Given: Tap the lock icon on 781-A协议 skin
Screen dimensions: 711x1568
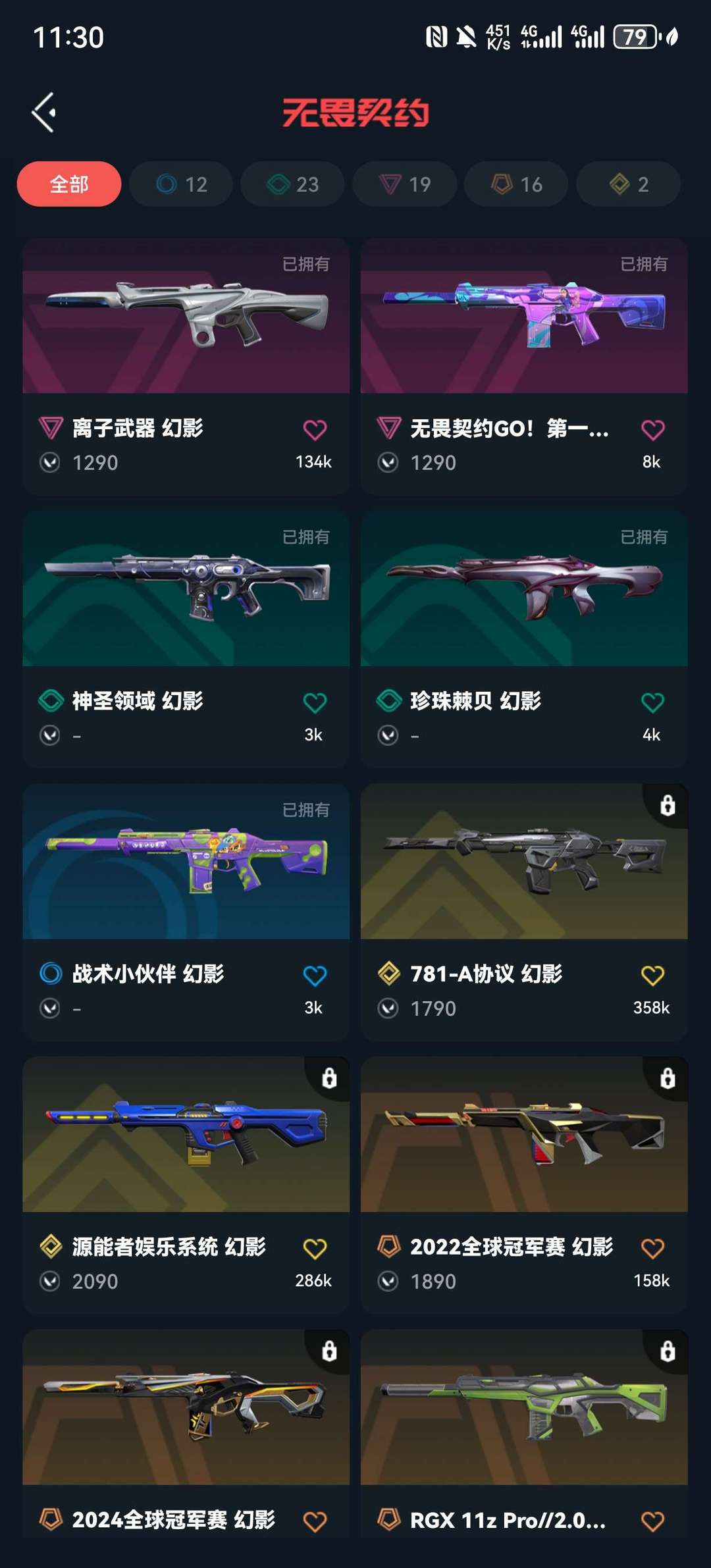Looking at the screenshot, I should point(668,805).
